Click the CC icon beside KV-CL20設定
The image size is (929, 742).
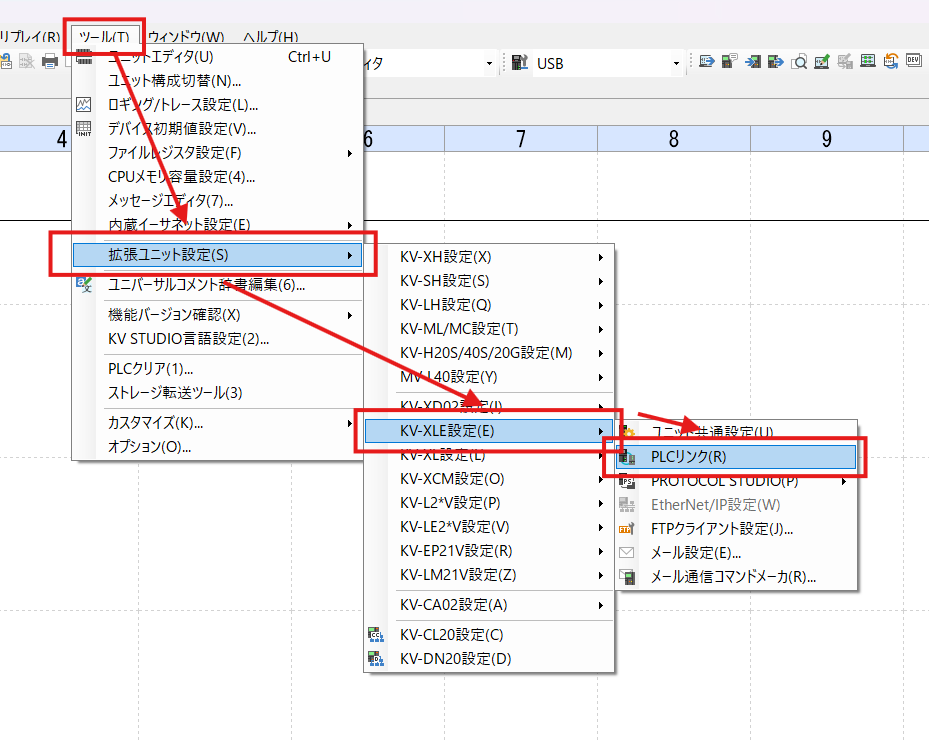click(x=376, y=635)
